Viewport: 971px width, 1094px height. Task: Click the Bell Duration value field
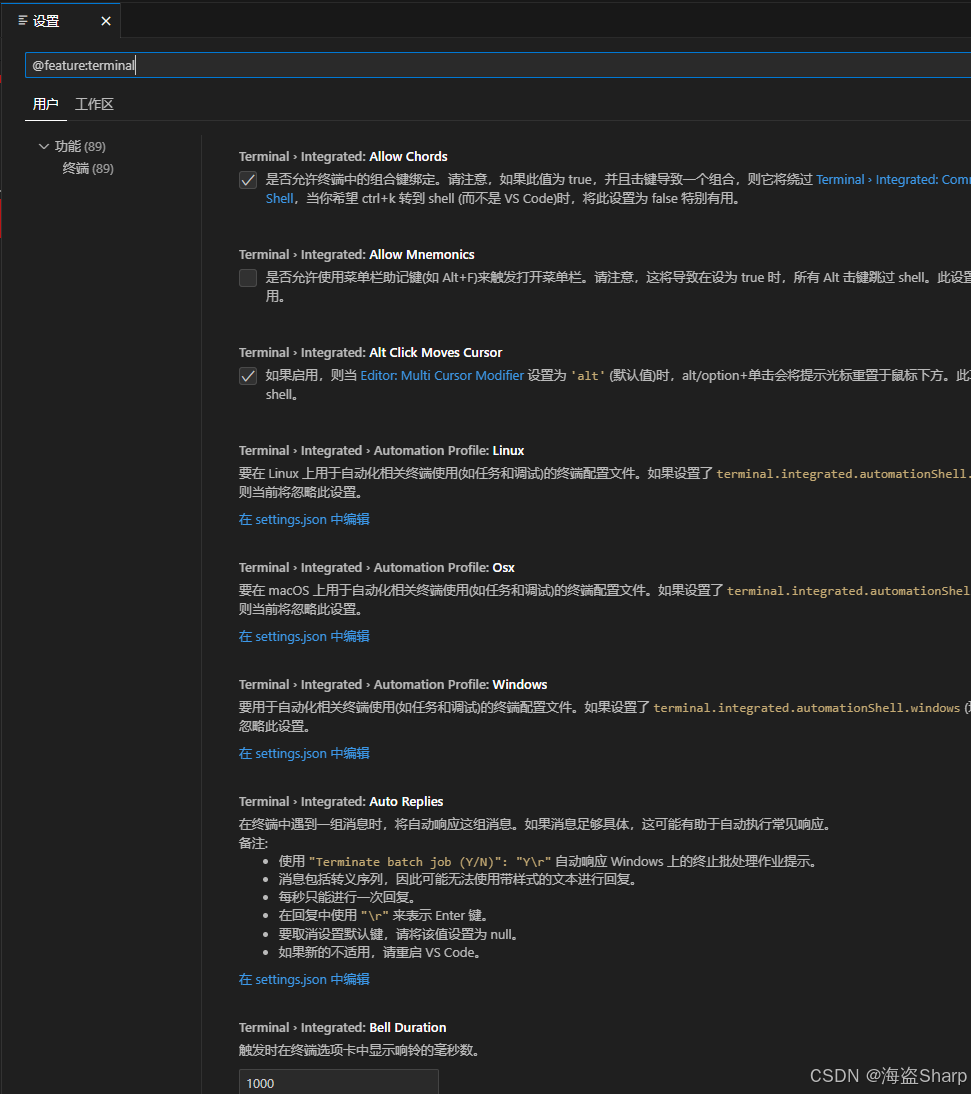pyautogui.click(x=338, y=1081)
